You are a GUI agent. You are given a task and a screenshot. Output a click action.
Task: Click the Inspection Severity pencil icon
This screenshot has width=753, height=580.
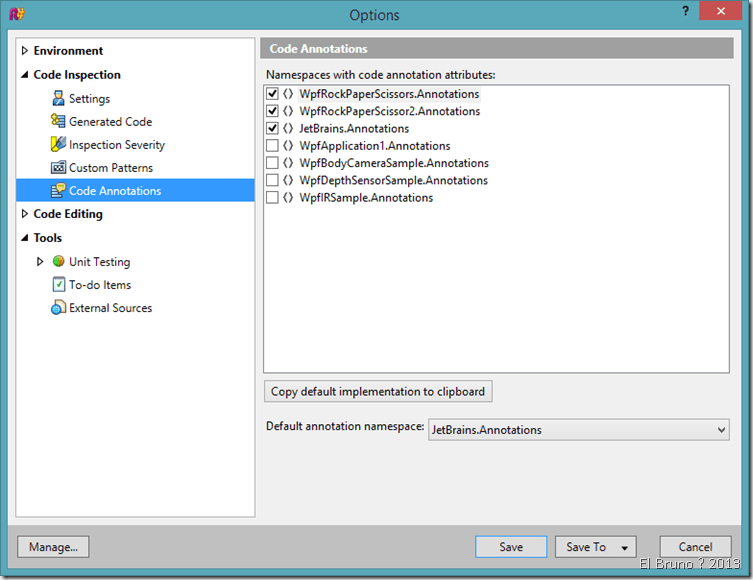58,145
